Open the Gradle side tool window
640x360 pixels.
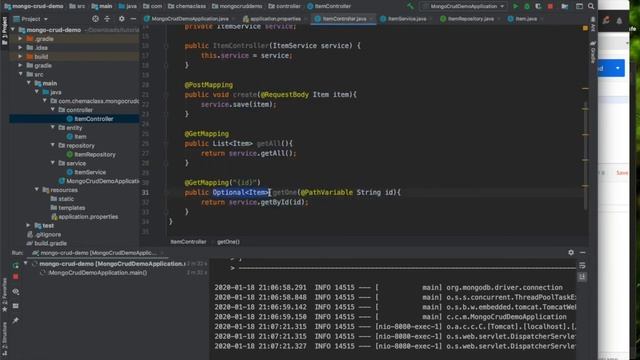tap(593, 52)
